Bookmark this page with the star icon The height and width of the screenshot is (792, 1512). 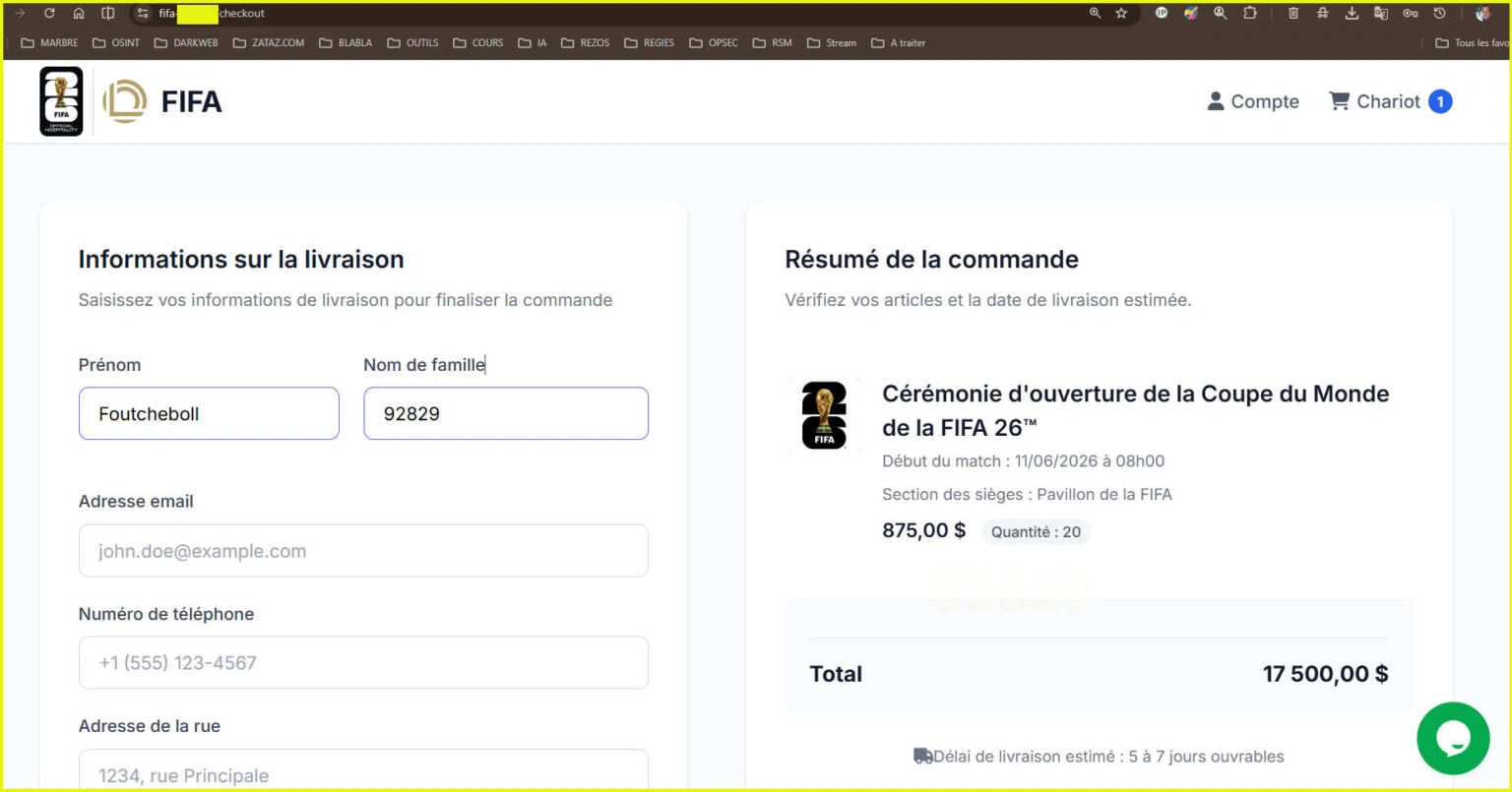coord(1121,14)
